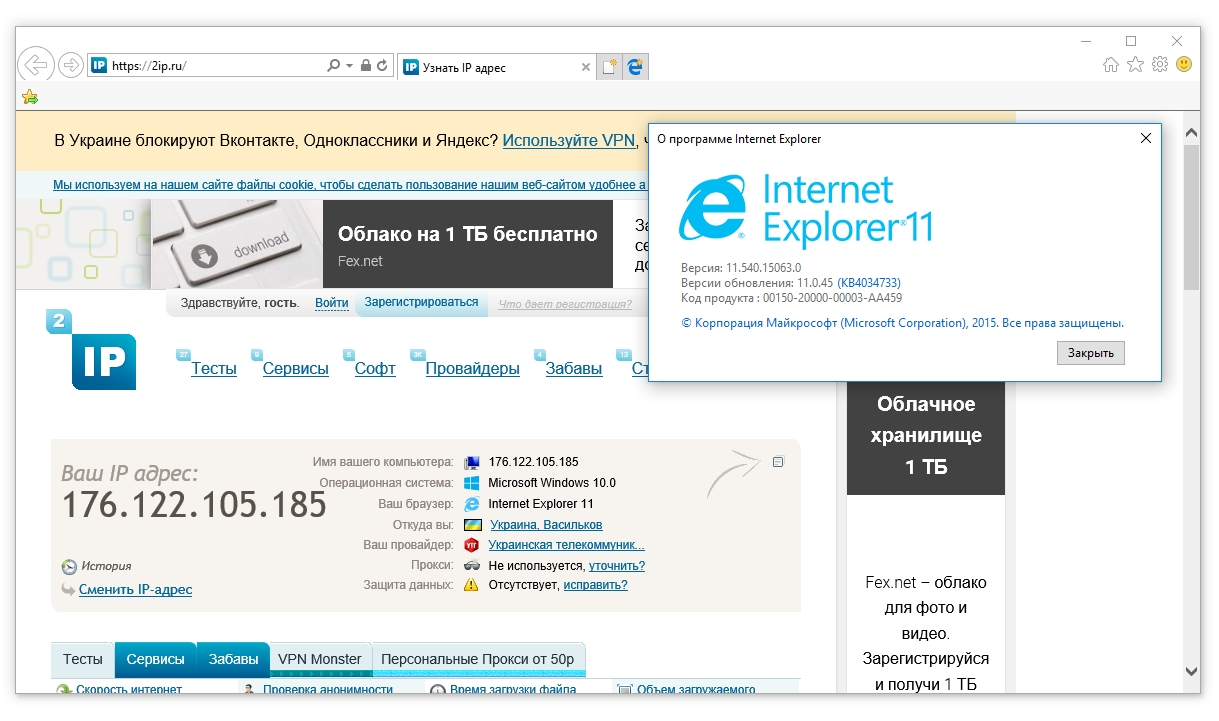The image size is (1219, 721).
Task: Click the 'Закрыть' button in About dialog
Action: (x=1091, y=353)
